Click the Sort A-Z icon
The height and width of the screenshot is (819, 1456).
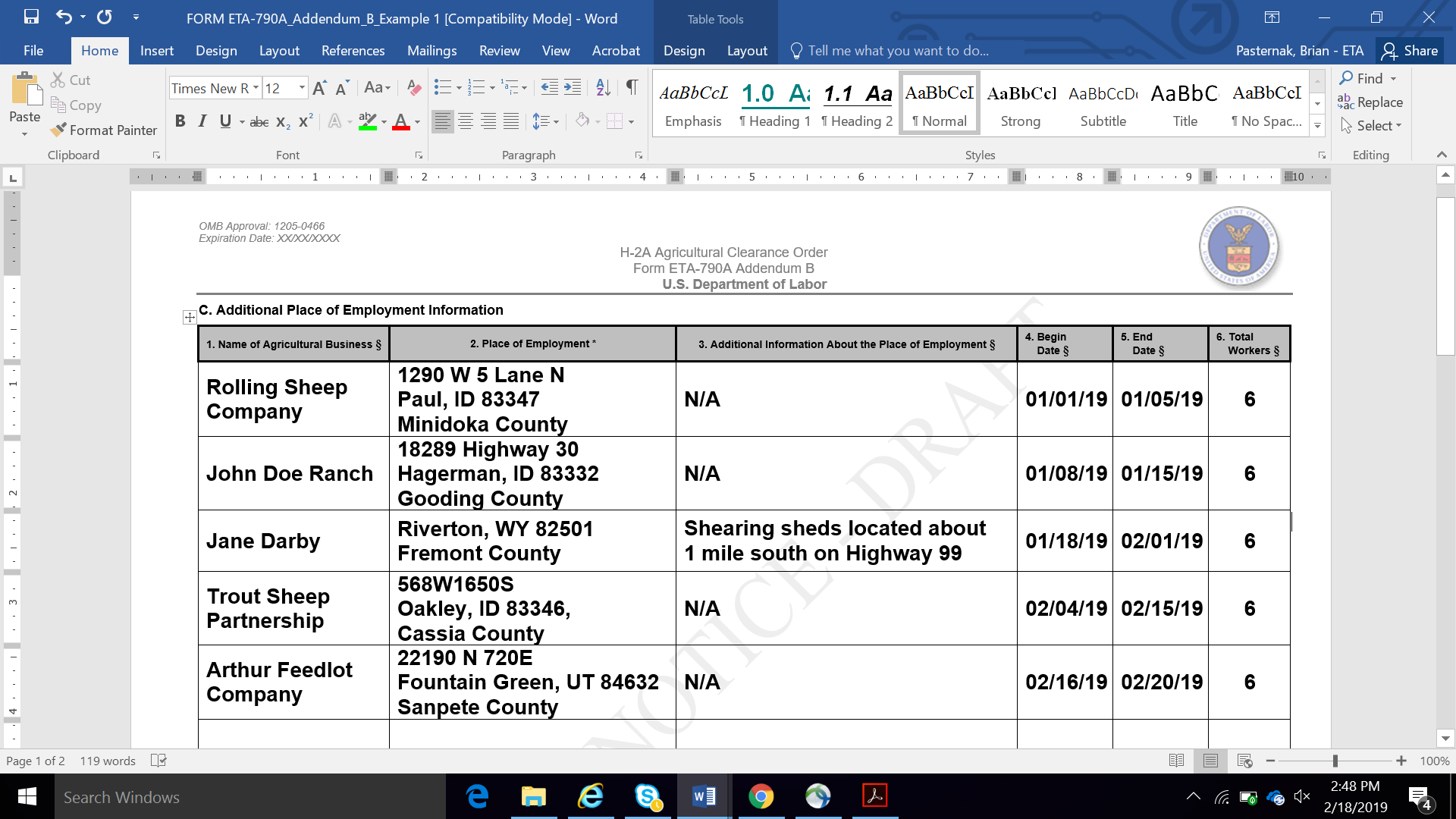pyautogui.click(x=603, y=88)
